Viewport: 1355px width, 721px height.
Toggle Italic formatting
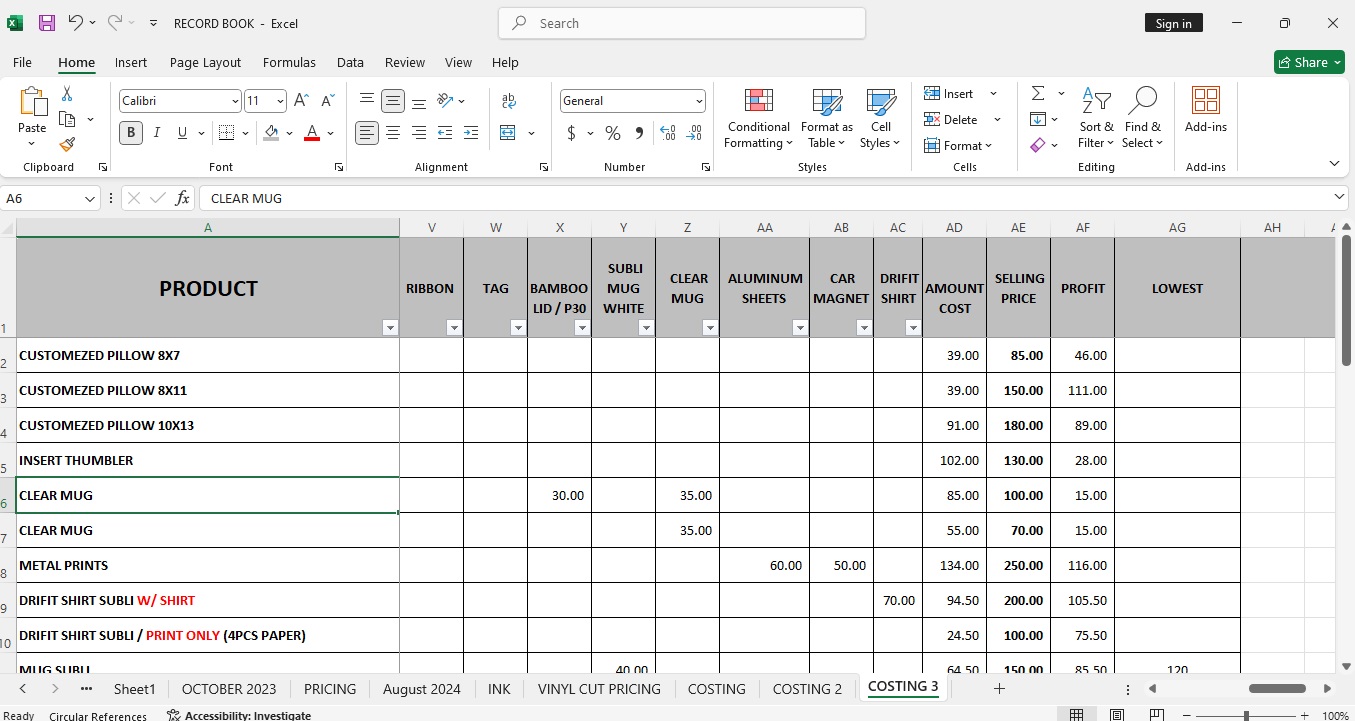157,133
